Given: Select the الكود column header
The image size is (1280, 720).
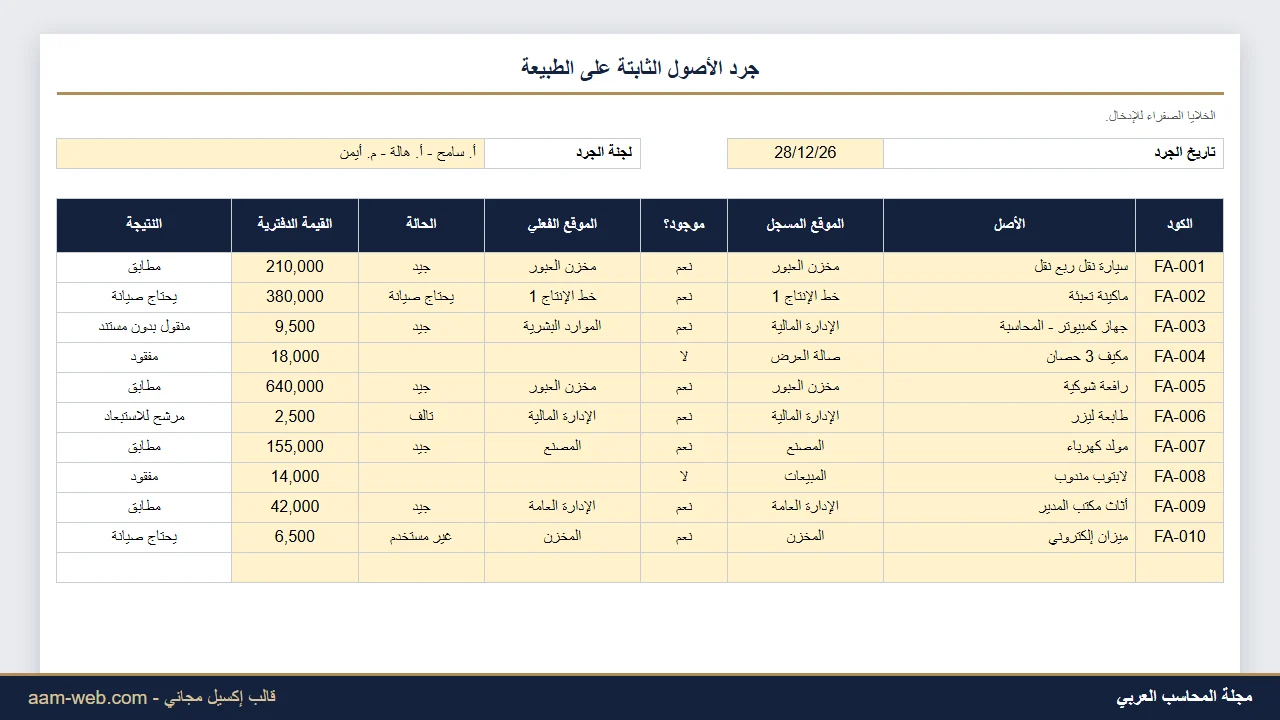Looking at the screenshot, I should click(1179, 225).
